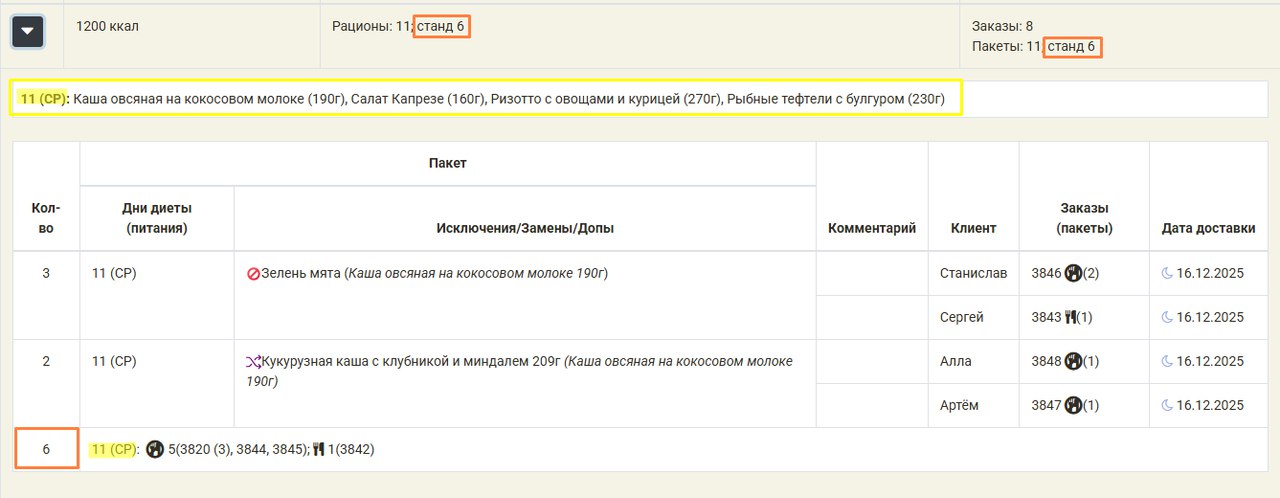1280x498 pixels.
Task: Click the red exclusion icon before Зелень мята
Action: [x=253, y=274]
